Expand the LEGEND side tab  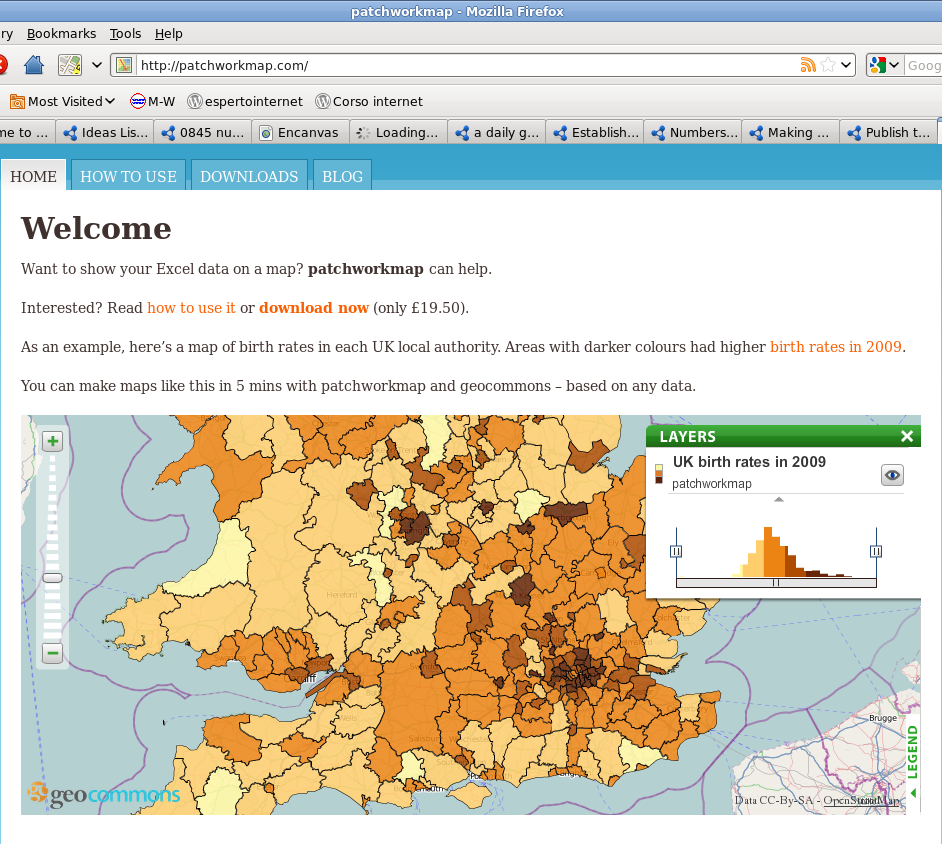tap(913, 761)
